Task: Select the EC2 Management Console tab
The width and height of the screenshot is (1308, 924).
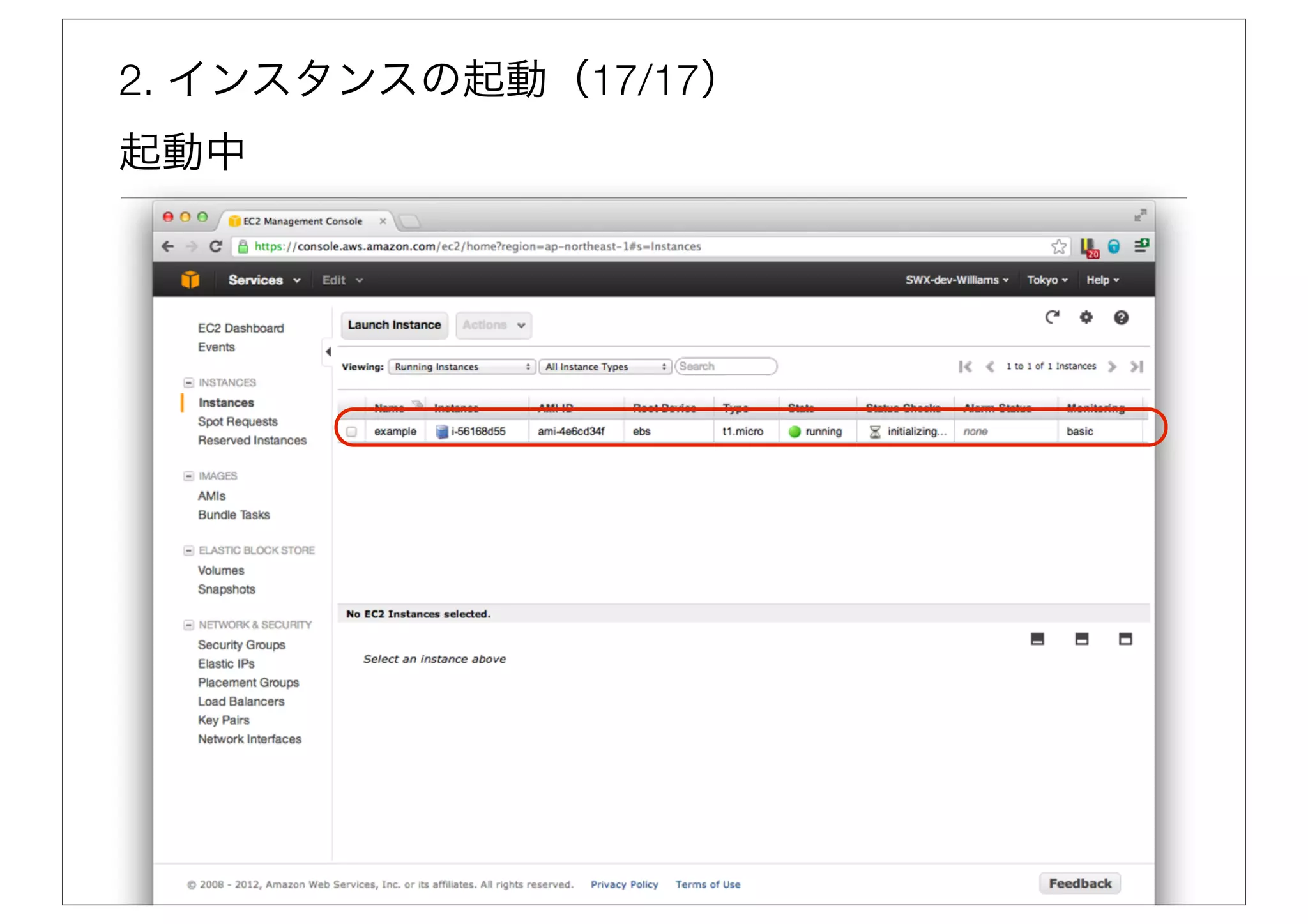Action: pos(303,221)
